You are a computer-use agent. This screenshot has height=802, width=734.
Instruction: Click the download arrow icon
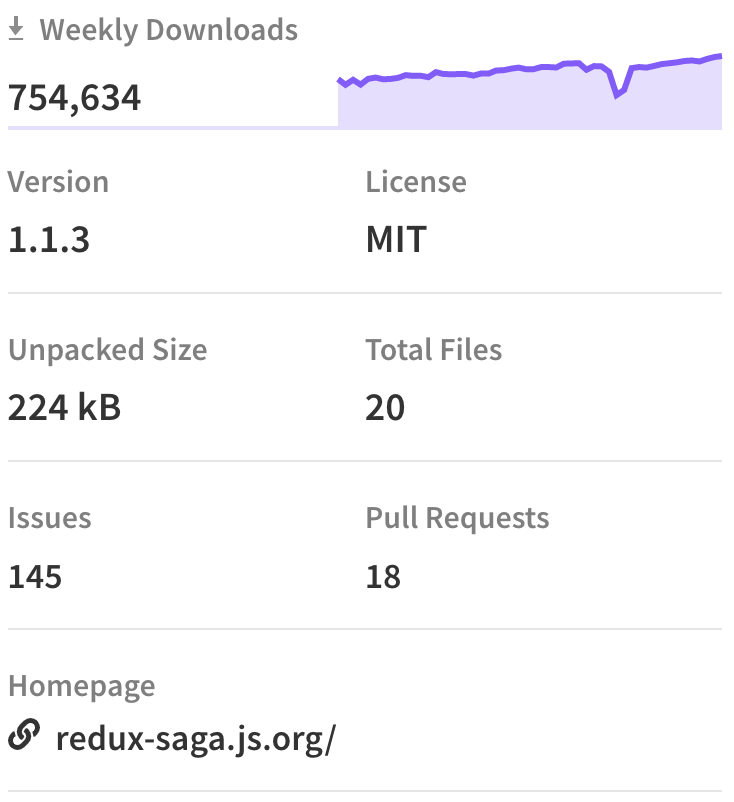tap(16, 30)
